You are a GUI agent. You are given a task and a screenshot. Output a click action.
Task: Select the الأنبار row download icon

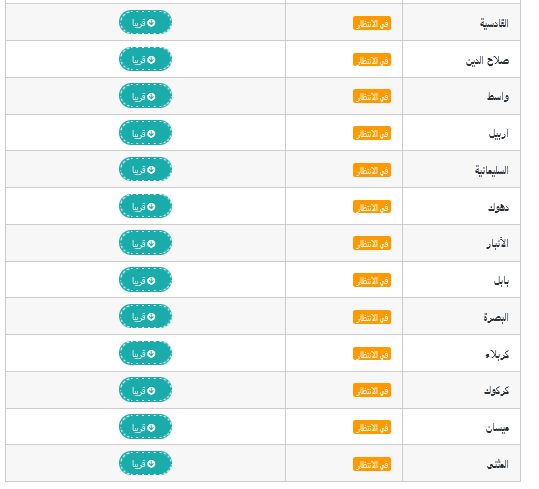coord(151,243)
